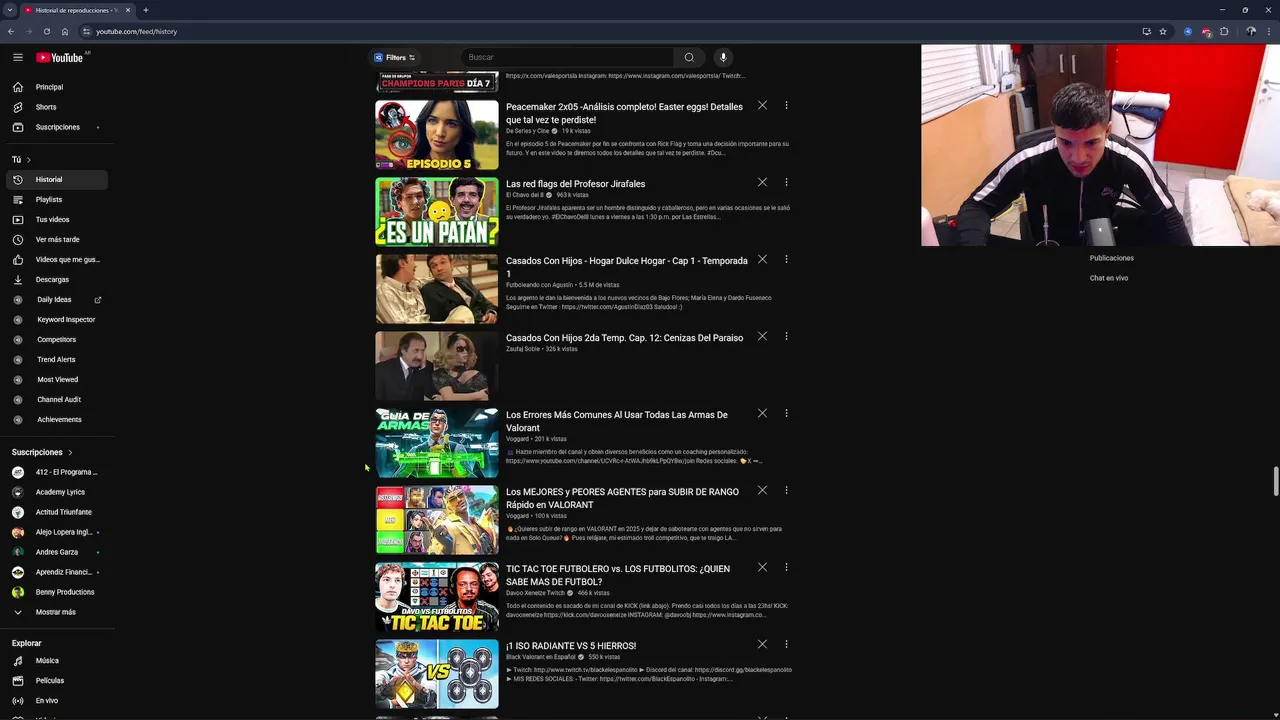Open Tus videos in sidebar
The height and width of the screenshot is (720, 1280).
[57, 219]
